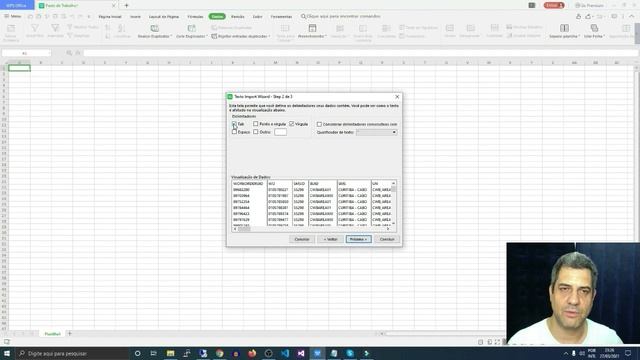Click the sort ascending icon
Screen dimensions: 640x360
(x=107, y=28)
